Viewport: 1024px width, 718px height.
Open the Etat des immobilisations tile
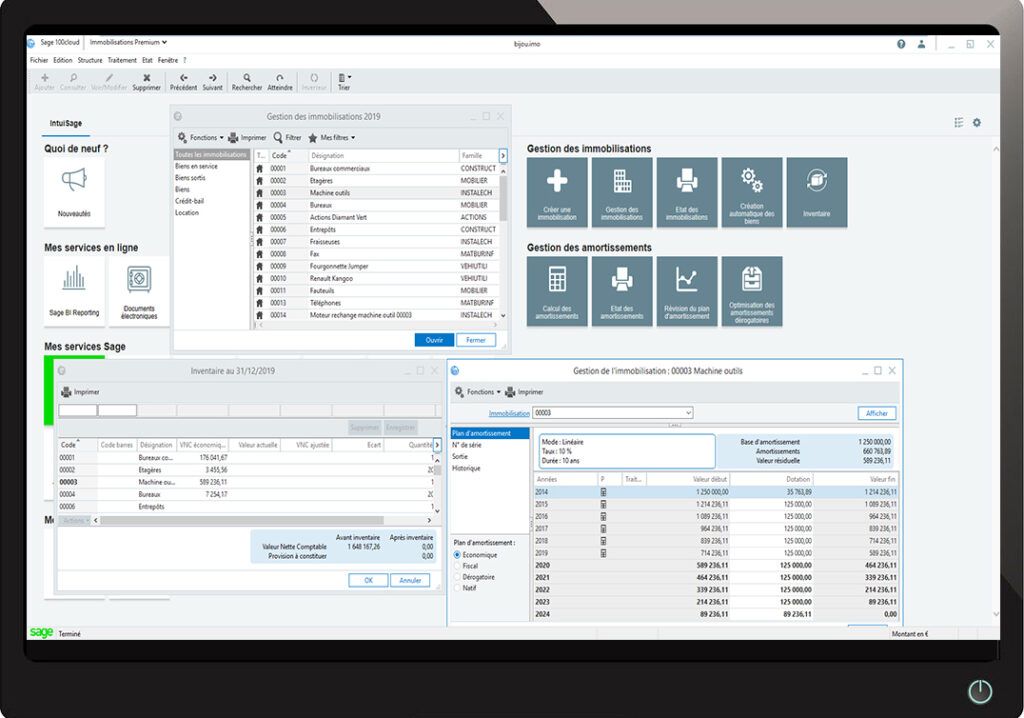coord(687,191)
